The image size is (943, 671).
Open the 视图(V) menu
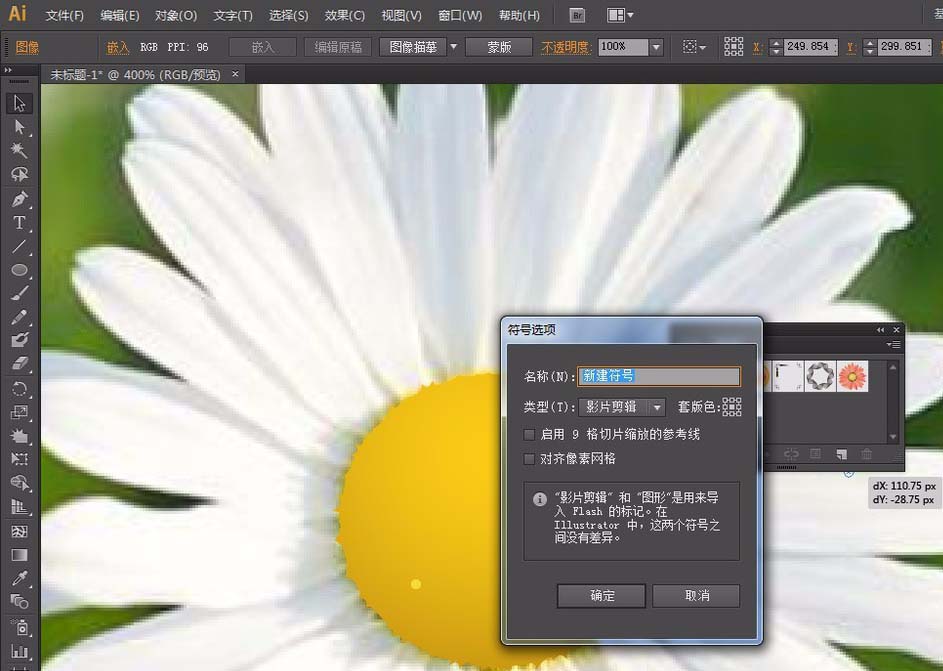[401, 16]
